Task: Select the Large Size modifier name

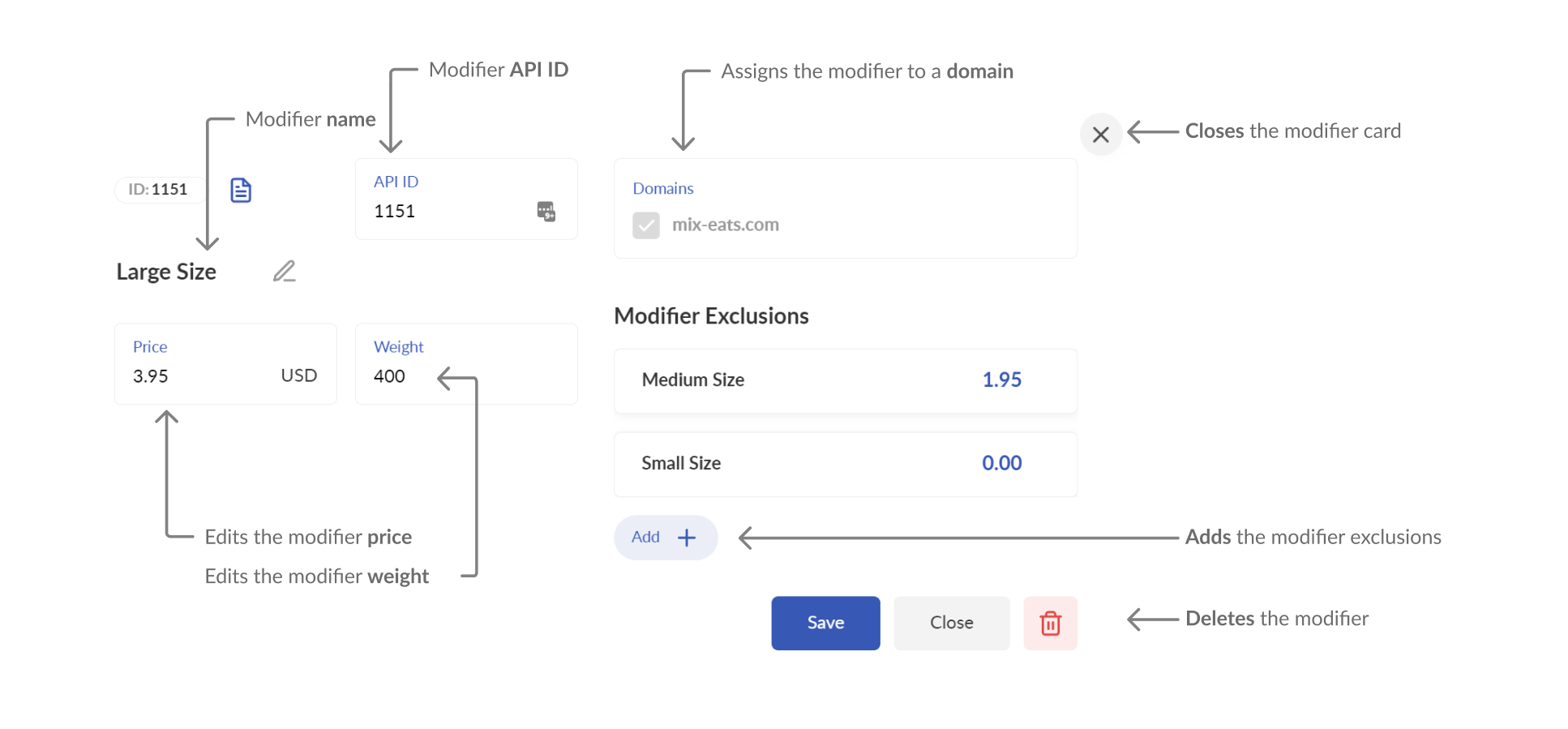Action: 166,272
